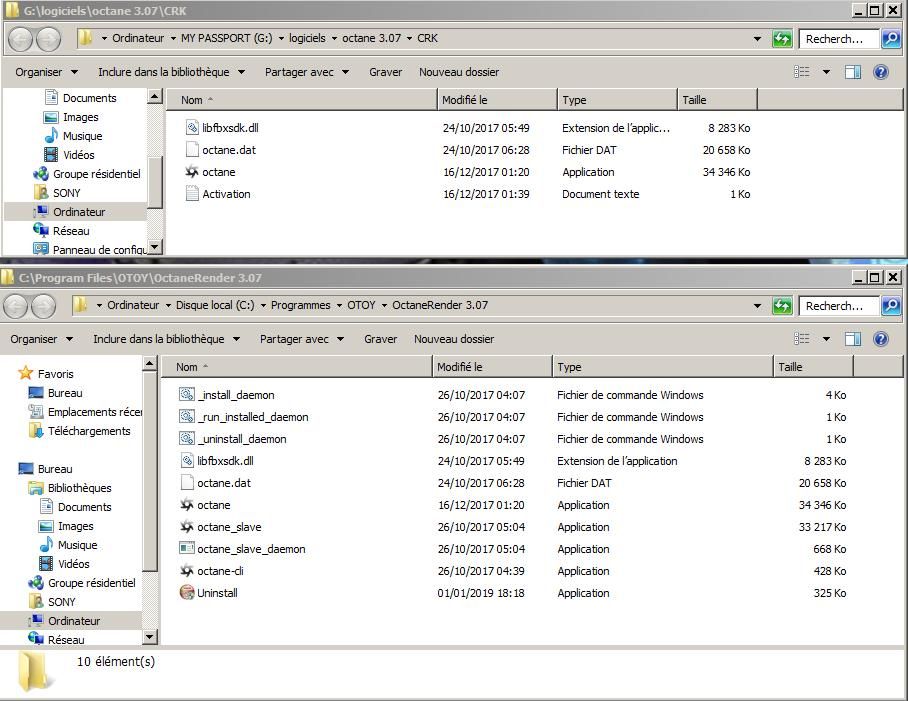Select Musique in CRK window sidebar
This screenshot has height=701, width=908.
(x=74, y=135)
